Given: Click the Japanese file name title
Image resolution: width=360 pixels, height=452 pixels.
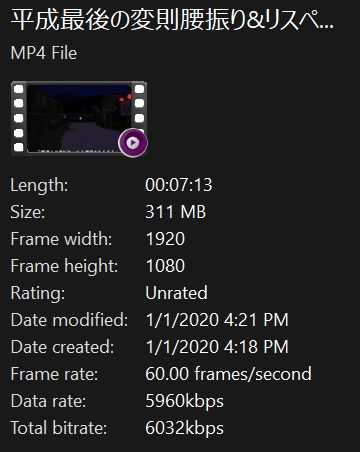Looking at the screenshot, I should coord(172,20).
